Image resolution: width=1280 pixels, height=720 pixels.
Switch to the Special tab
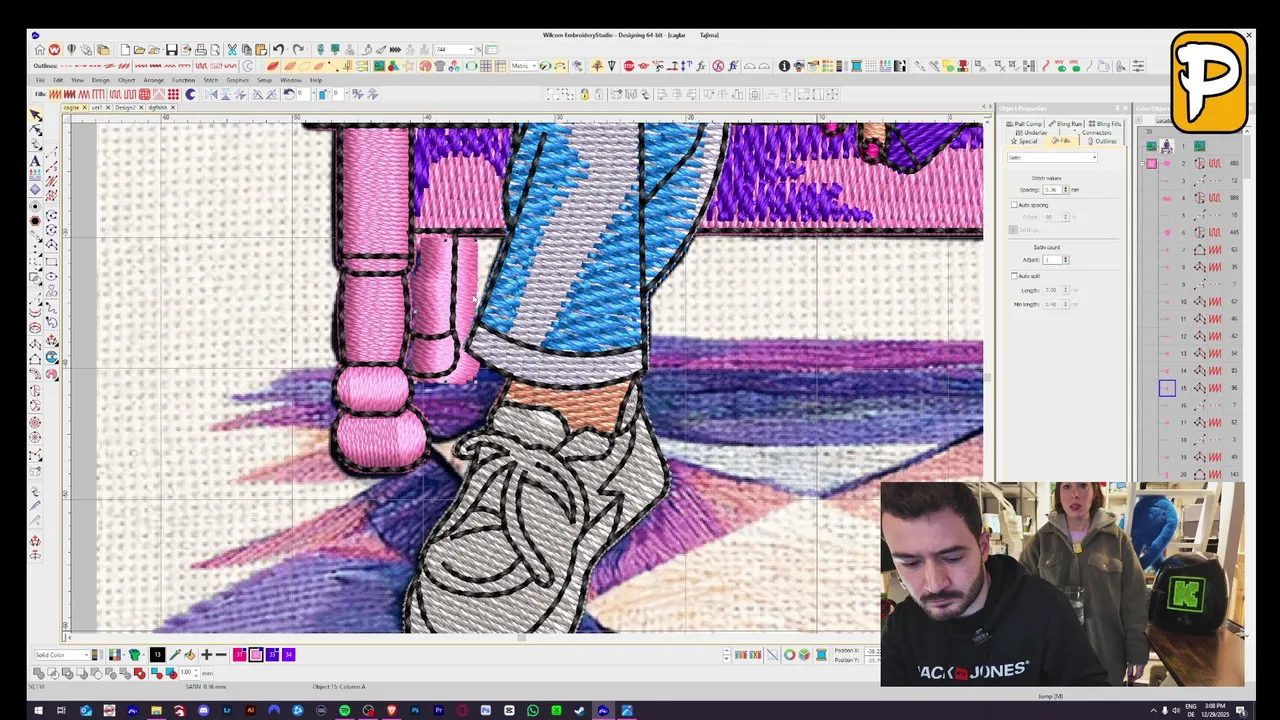1025,141
